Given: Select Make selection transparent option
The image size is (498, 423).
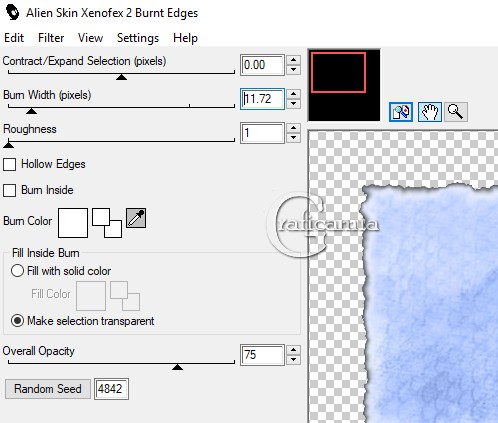Looking at the screenshot, I should pyautogui.click(x=17, y=321).
